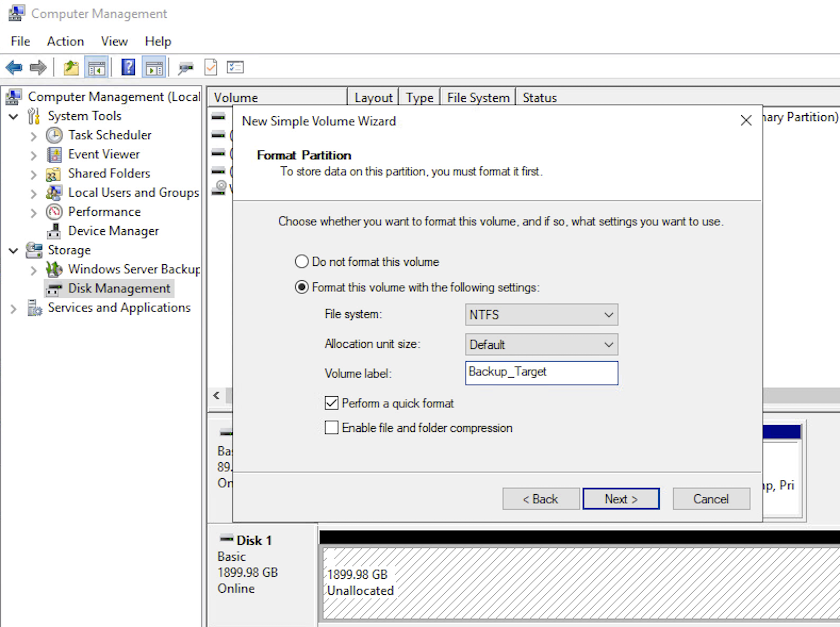The image size is (840, 627).
Task: Click the checklist toolbar icon
Action: tap(235, 68)
